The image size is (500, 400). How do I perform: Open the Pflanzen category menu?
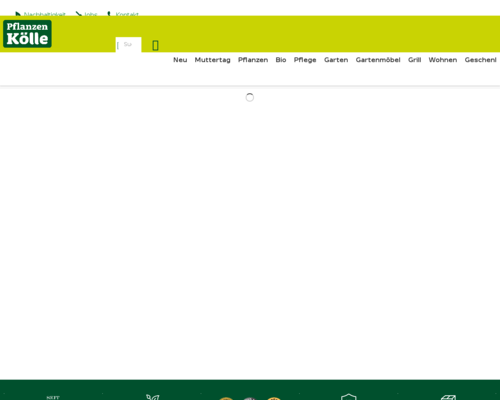point(253,60)
